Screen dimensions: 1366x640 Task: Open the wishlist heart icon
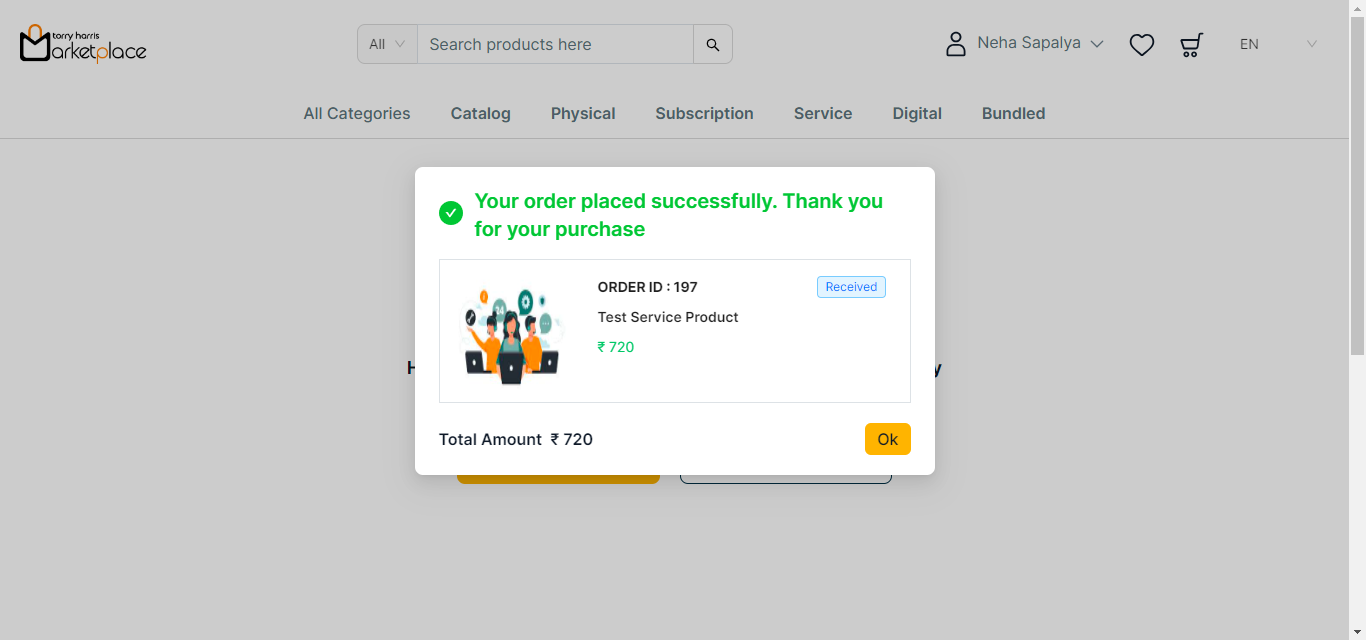(x=1142, y=44)
